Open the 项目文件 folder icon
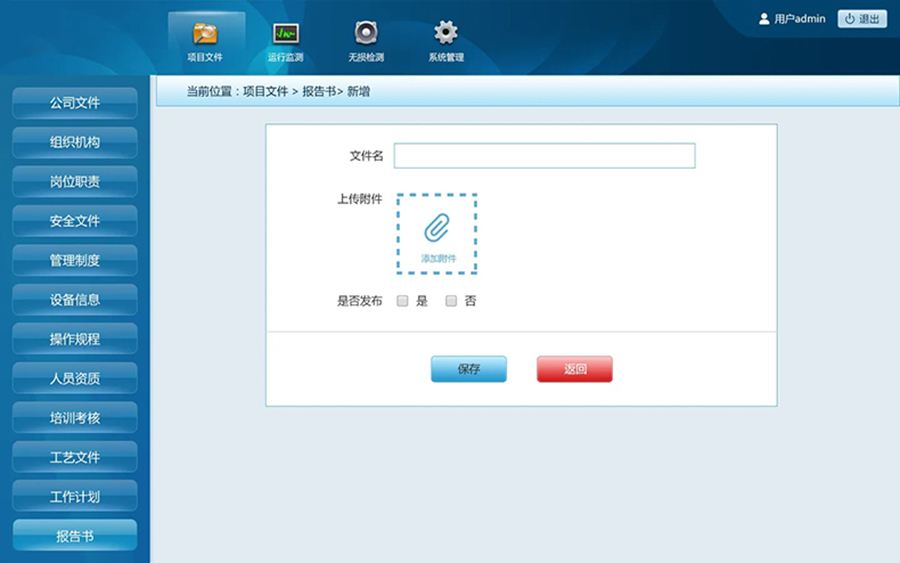 205,33
